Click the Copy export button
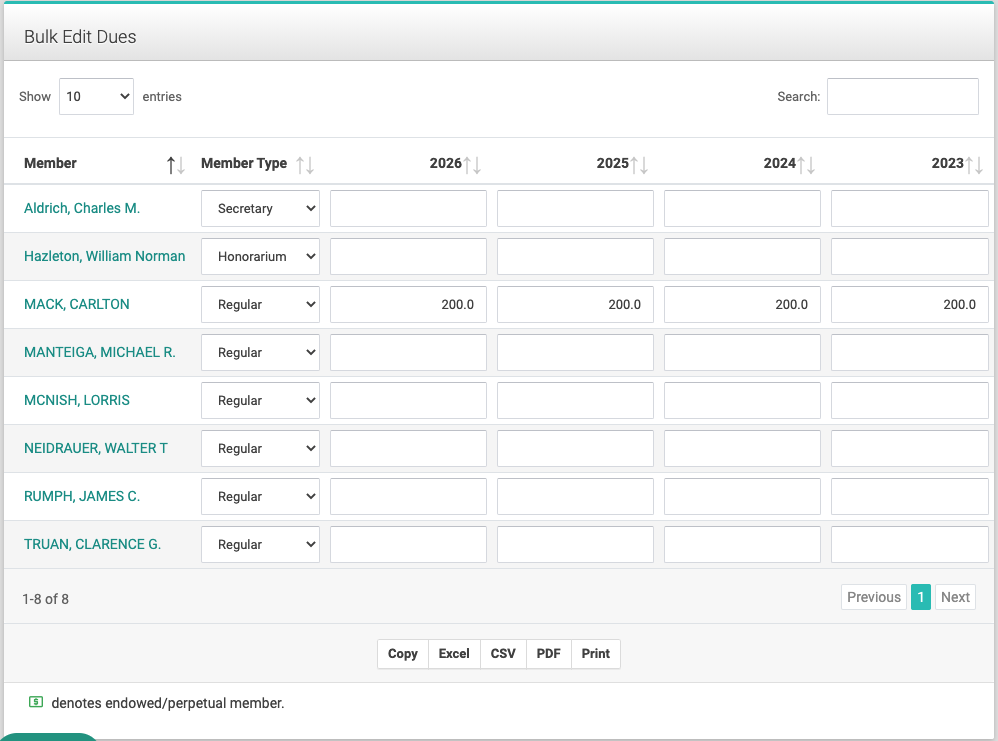 pyautogui.click(x=403, y=654)
